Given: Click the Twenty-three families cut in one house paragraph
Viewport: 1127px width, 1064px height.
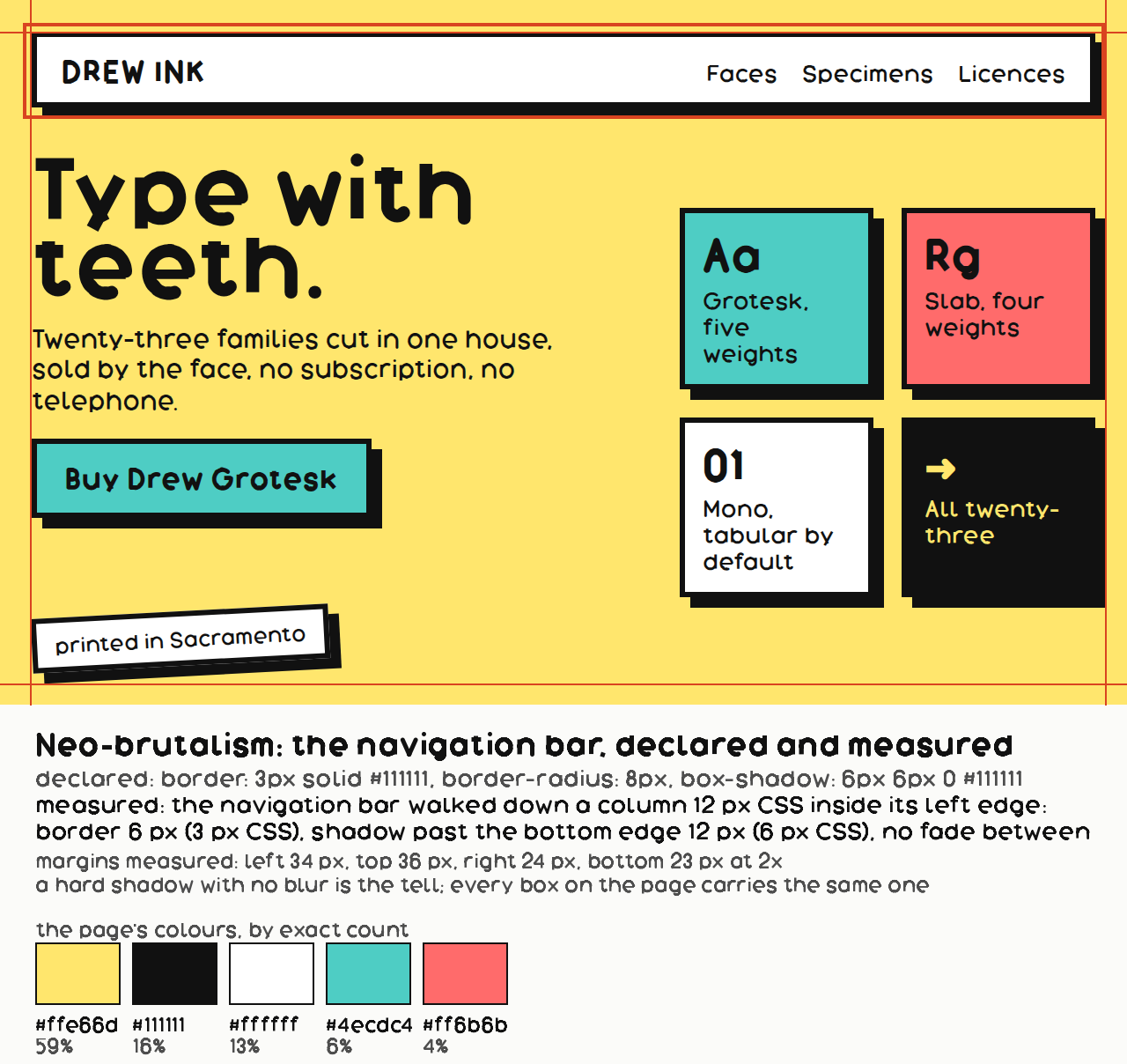Looking at the screenshot, I should [292, 370].
